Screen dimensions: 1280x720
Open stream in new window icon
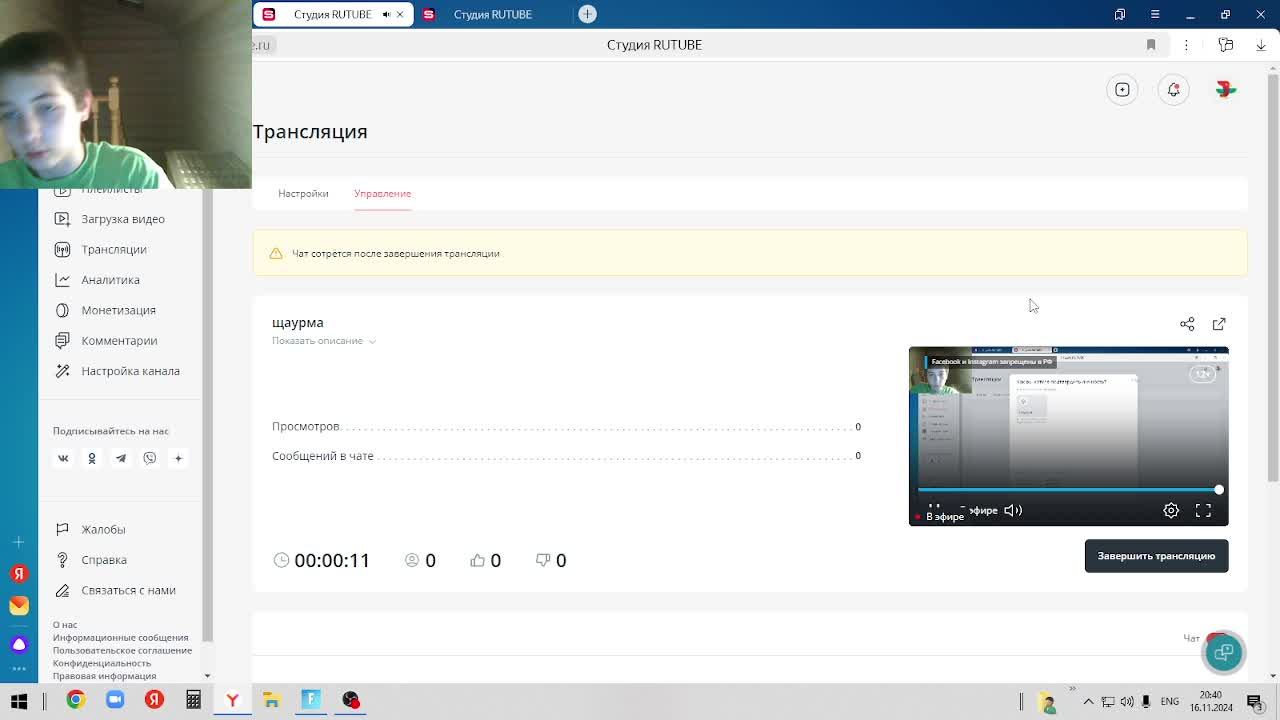click(x=1219, y=324)
